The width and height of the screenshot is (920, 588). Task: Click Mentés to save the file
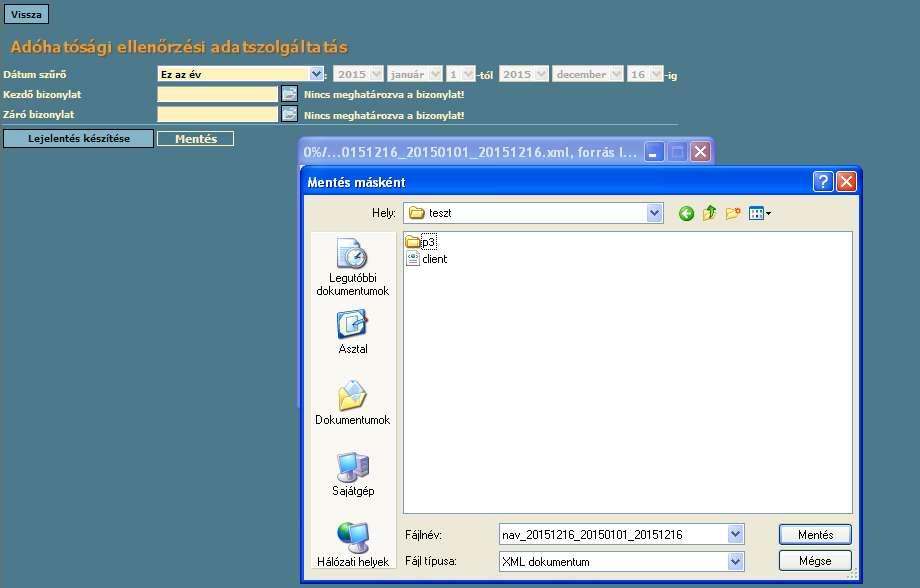tap(815, 535)
